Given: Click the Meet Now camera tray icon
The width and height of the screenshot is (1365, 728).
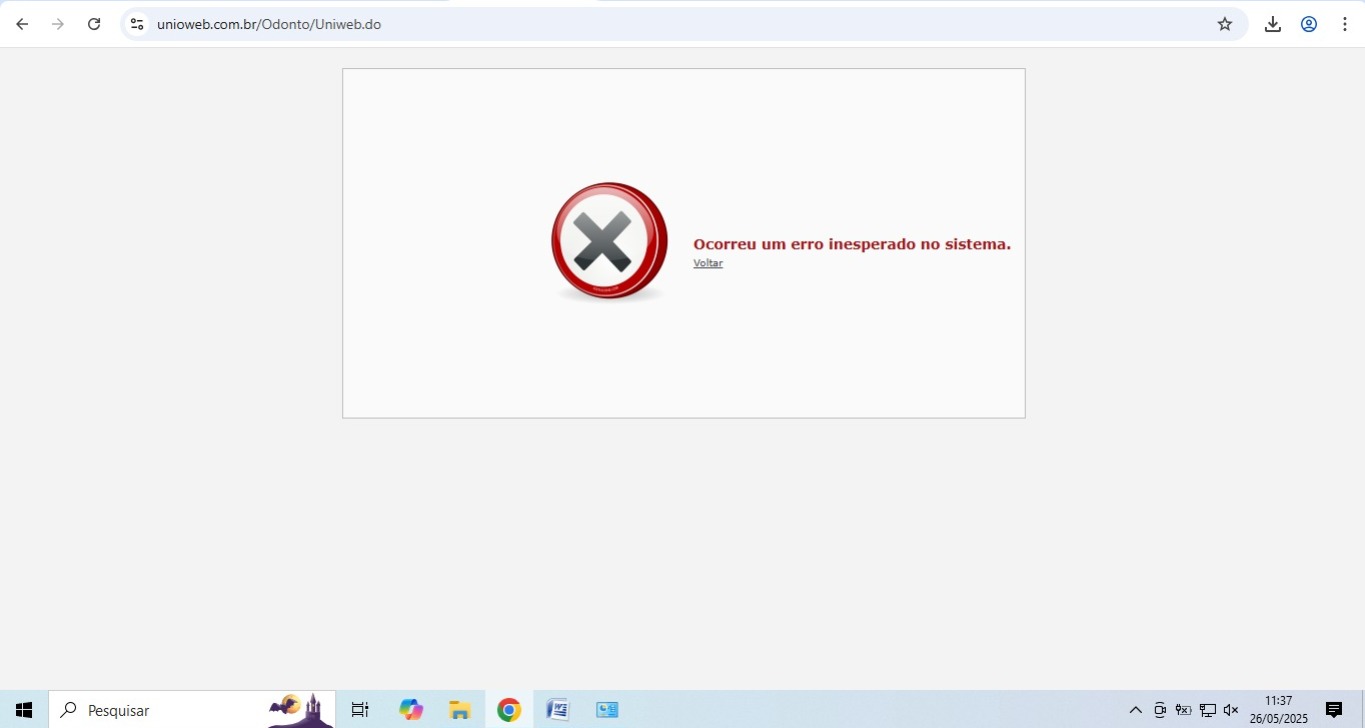Looking at the screenshot, I should (1160, 710).
